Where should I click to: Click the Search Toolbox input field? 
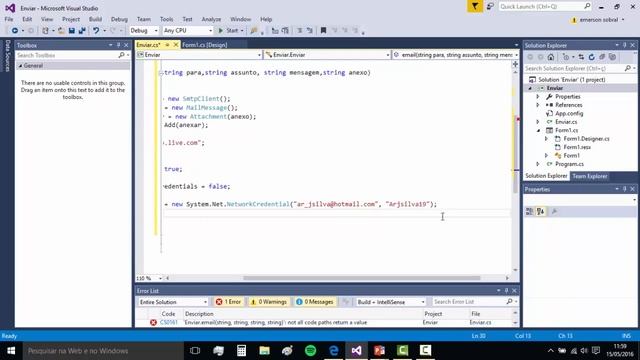click(x=67, y=55)
